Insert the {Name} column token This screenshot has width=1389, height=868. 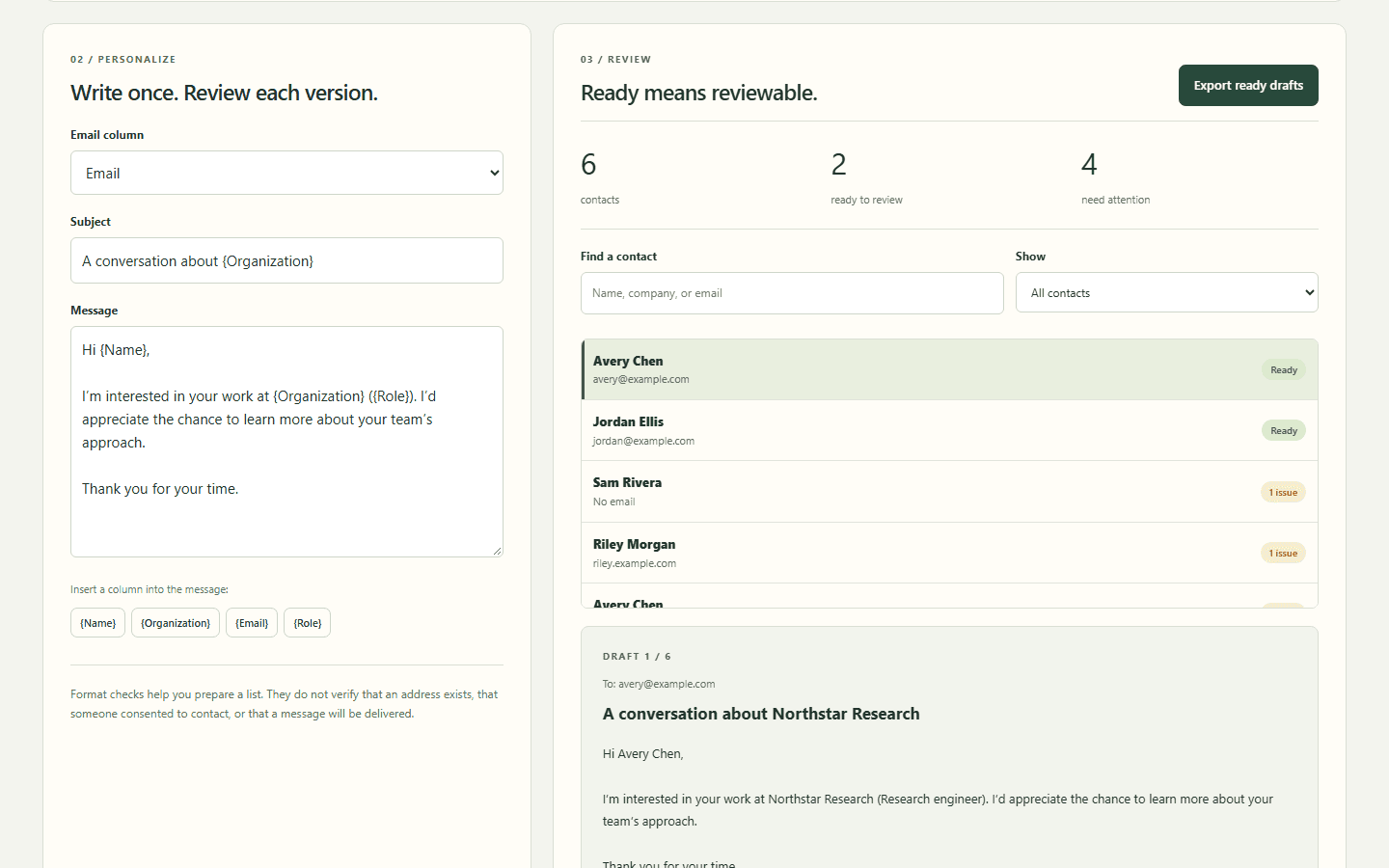point(97,623)
